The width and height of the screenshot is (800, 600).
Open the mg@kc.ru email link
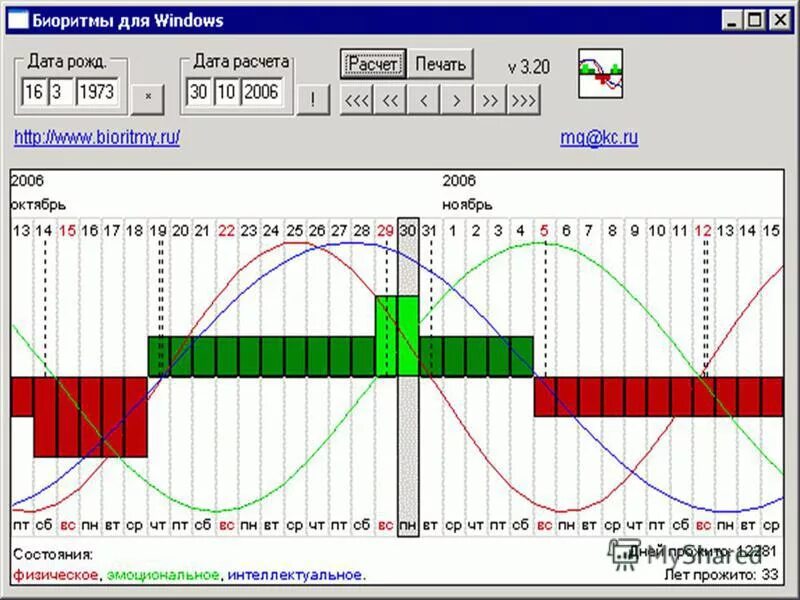coord(599,137)
